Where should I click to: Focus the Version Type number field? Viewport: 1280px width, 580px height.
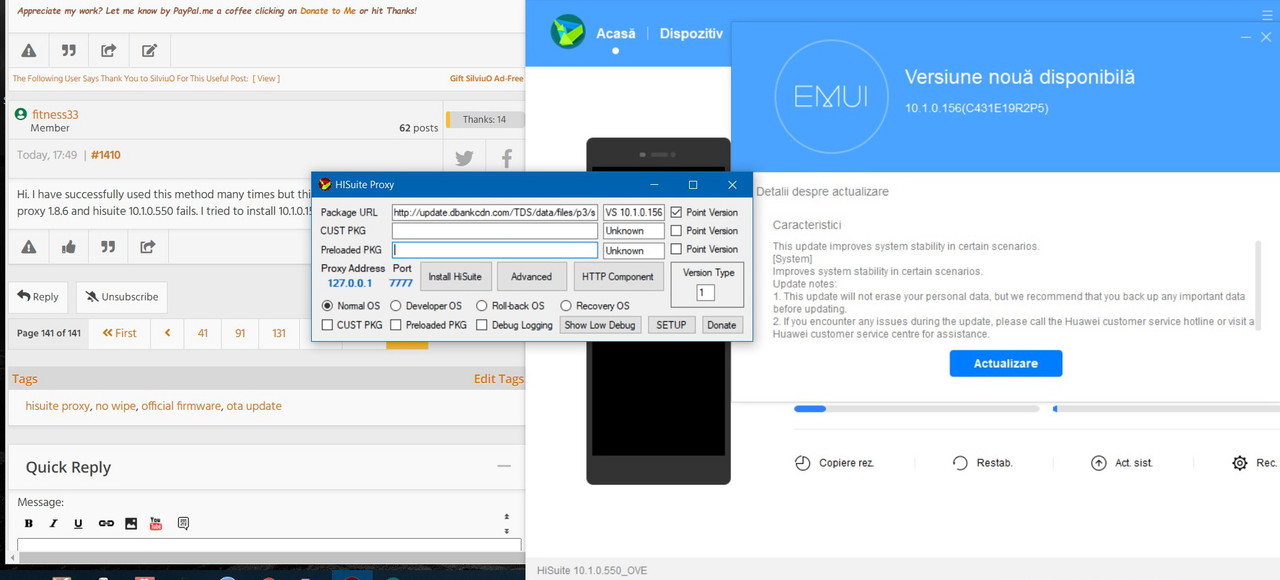click(x=706, y=292)
